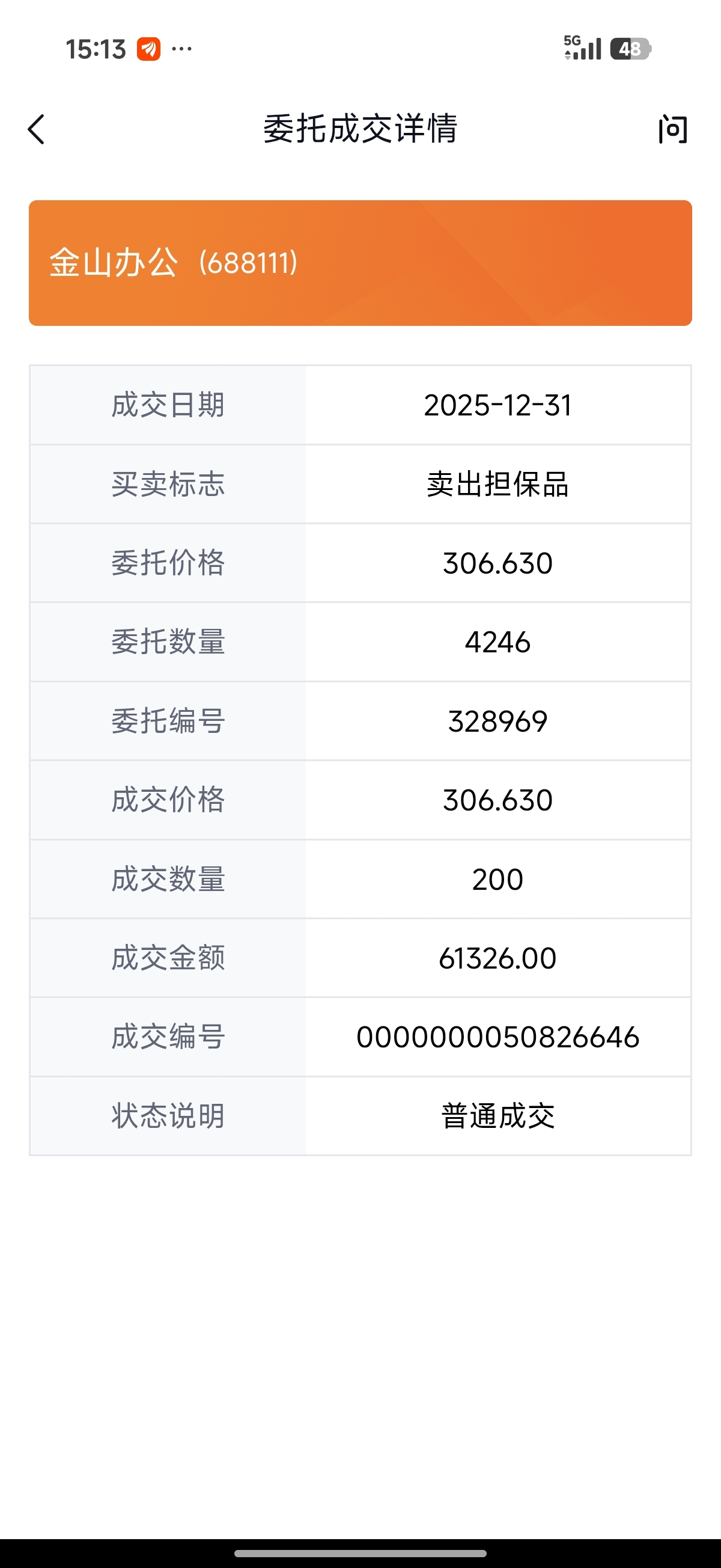
Task: Select the 成交日期 value 2025-12-31
Action: 497,405
